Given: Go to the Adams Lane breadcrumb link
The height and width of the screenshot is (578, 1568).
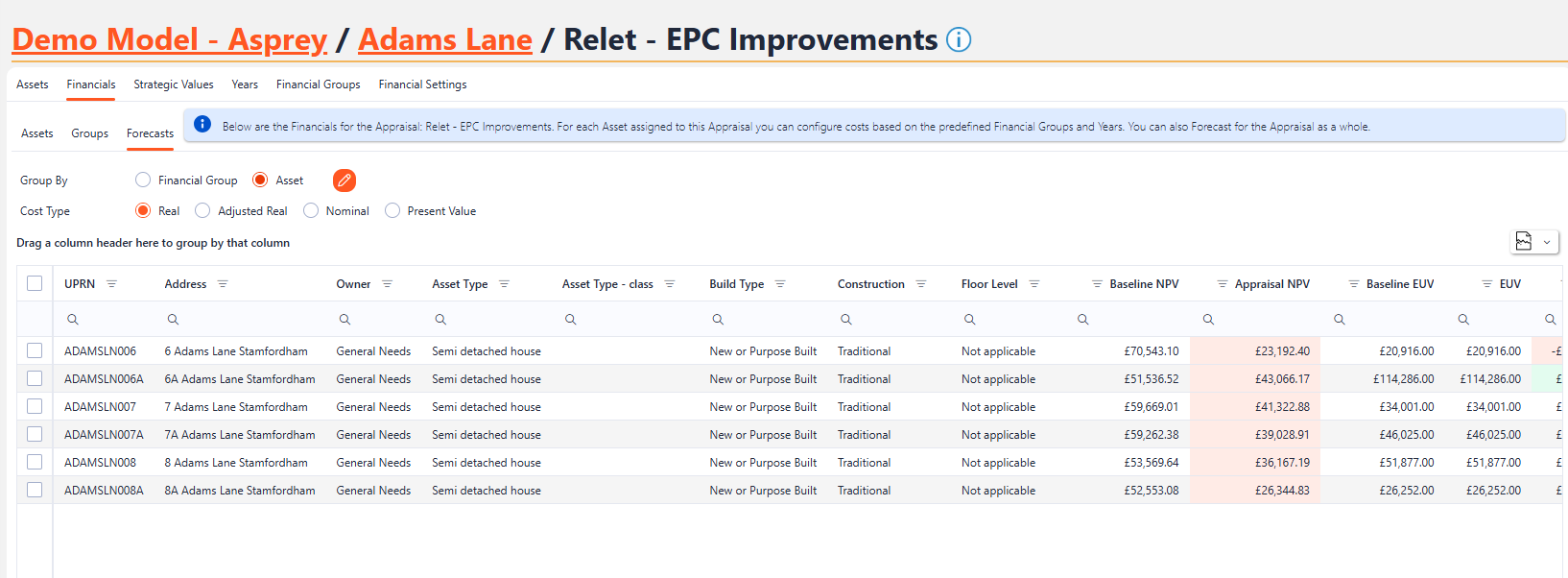Looking at the screenshot, I should click(x=445, y=39).
